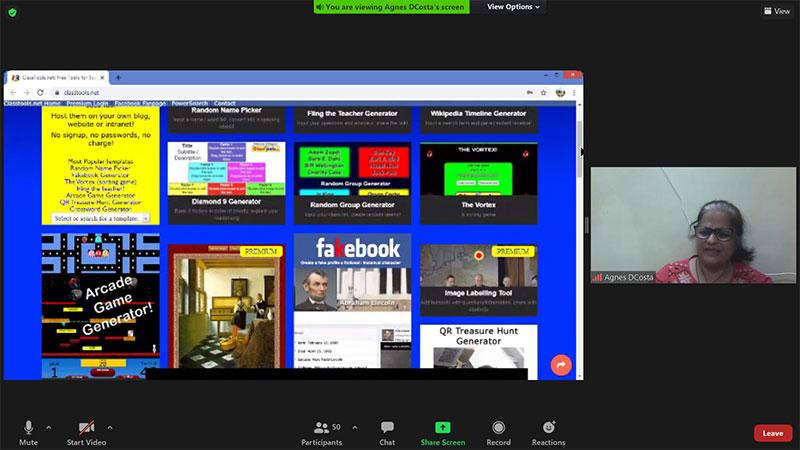The image size is (800, 450).
Task: Open the View Options dropdown
Action: click(513, 7)
